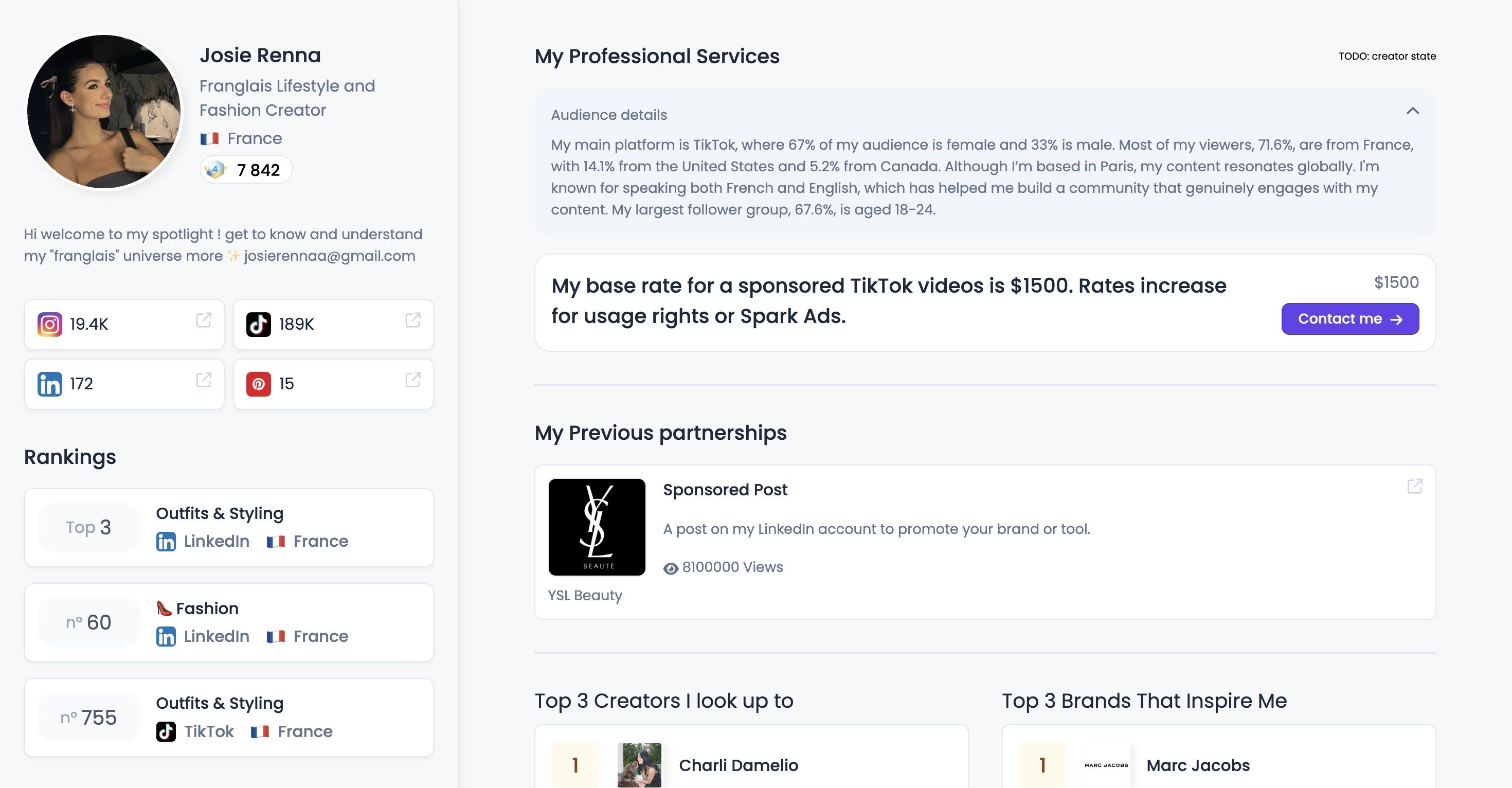Open Pinterest external link icon
This screenshot has width=1512, height=788.
click(x=412, y=380)
